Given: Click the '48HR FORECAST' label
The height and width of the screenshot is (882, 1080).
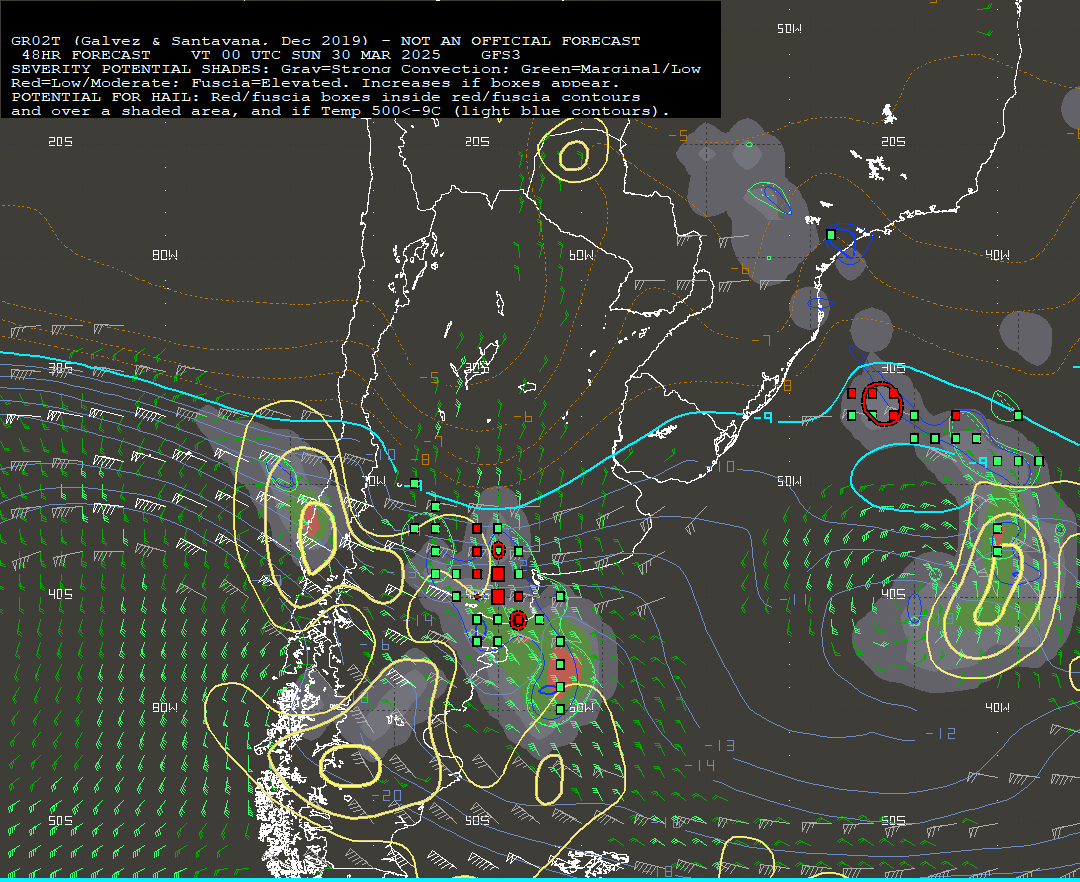Looking at the screenshot, I should coord(86,55).
